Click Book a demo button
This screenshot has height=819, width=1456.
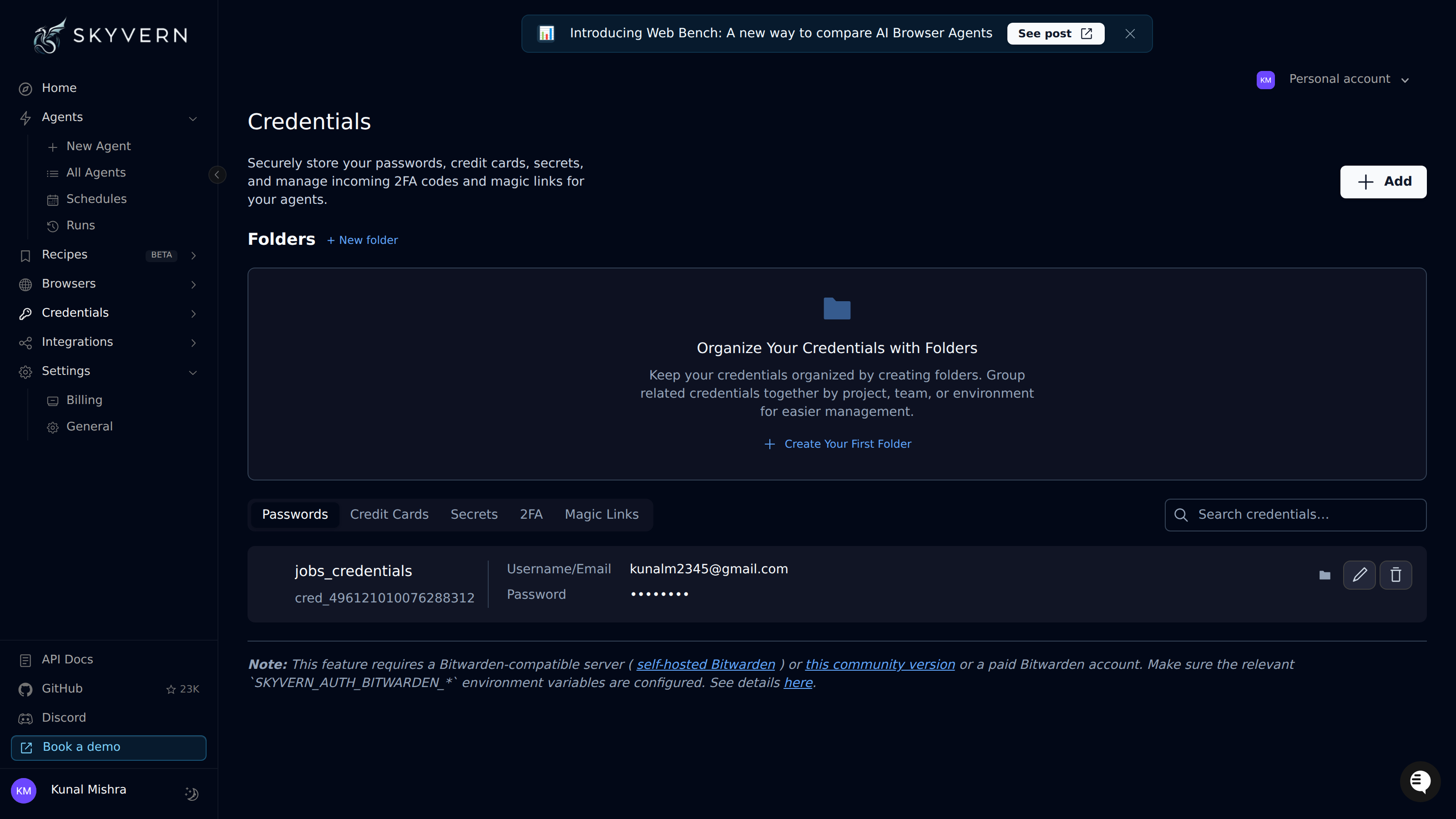(x=109, y=748)
